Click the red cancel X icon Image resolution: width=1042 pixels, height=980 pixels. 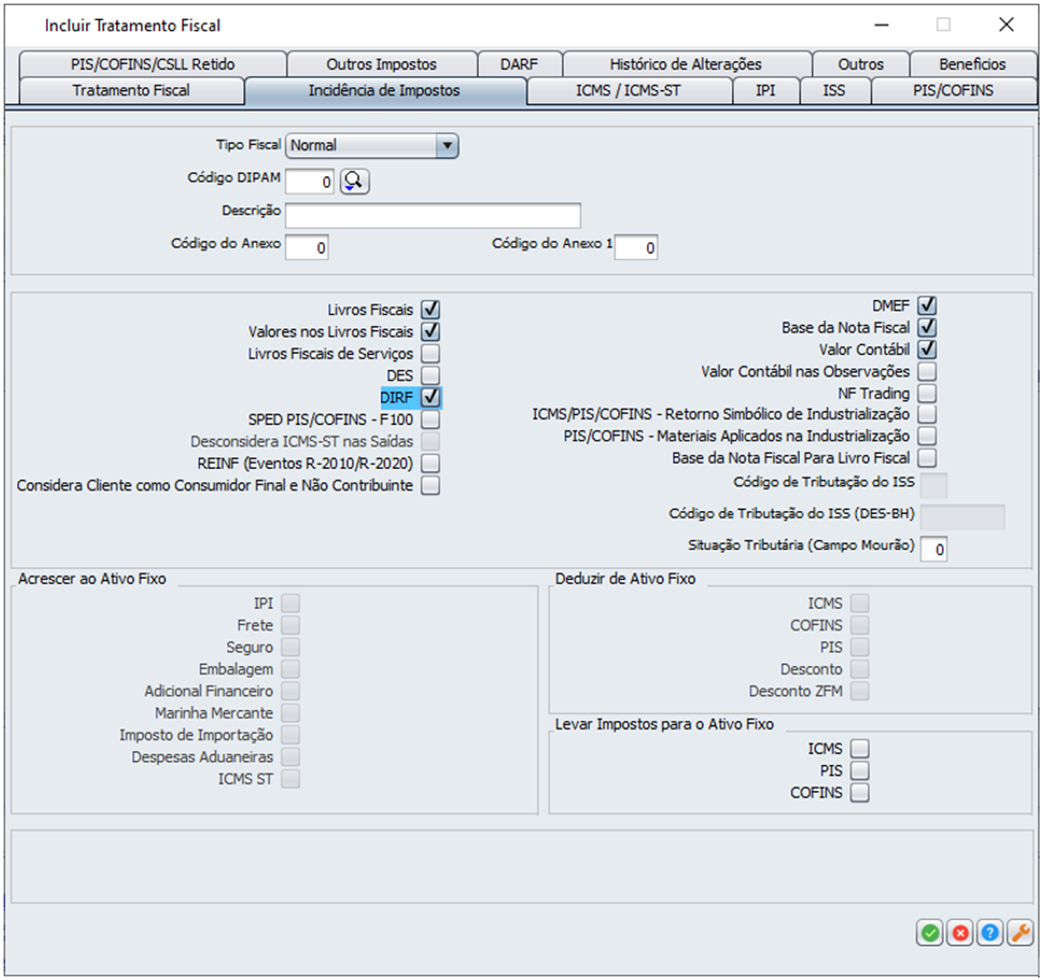960,932
